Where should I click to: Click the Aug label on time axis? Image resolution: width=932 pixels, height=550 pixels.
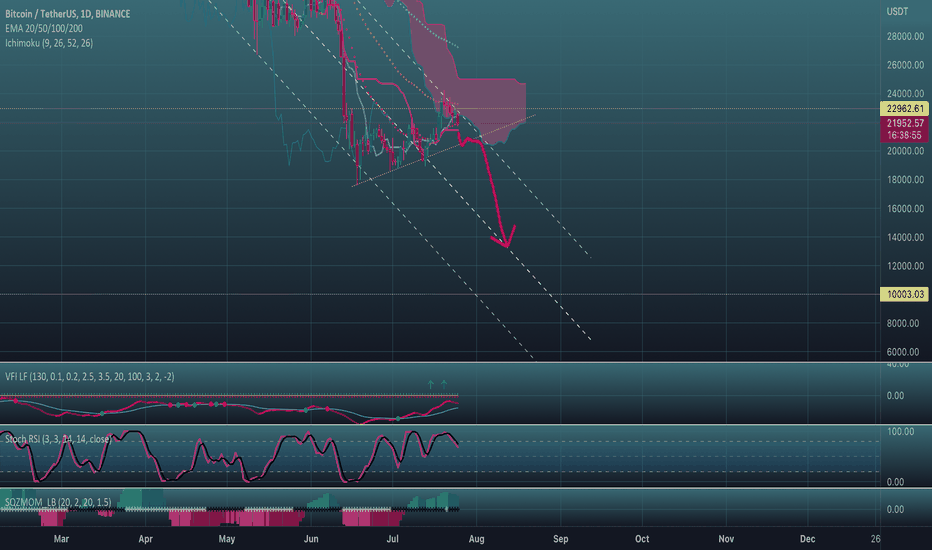pyautogui.click(x=476, y=539)
